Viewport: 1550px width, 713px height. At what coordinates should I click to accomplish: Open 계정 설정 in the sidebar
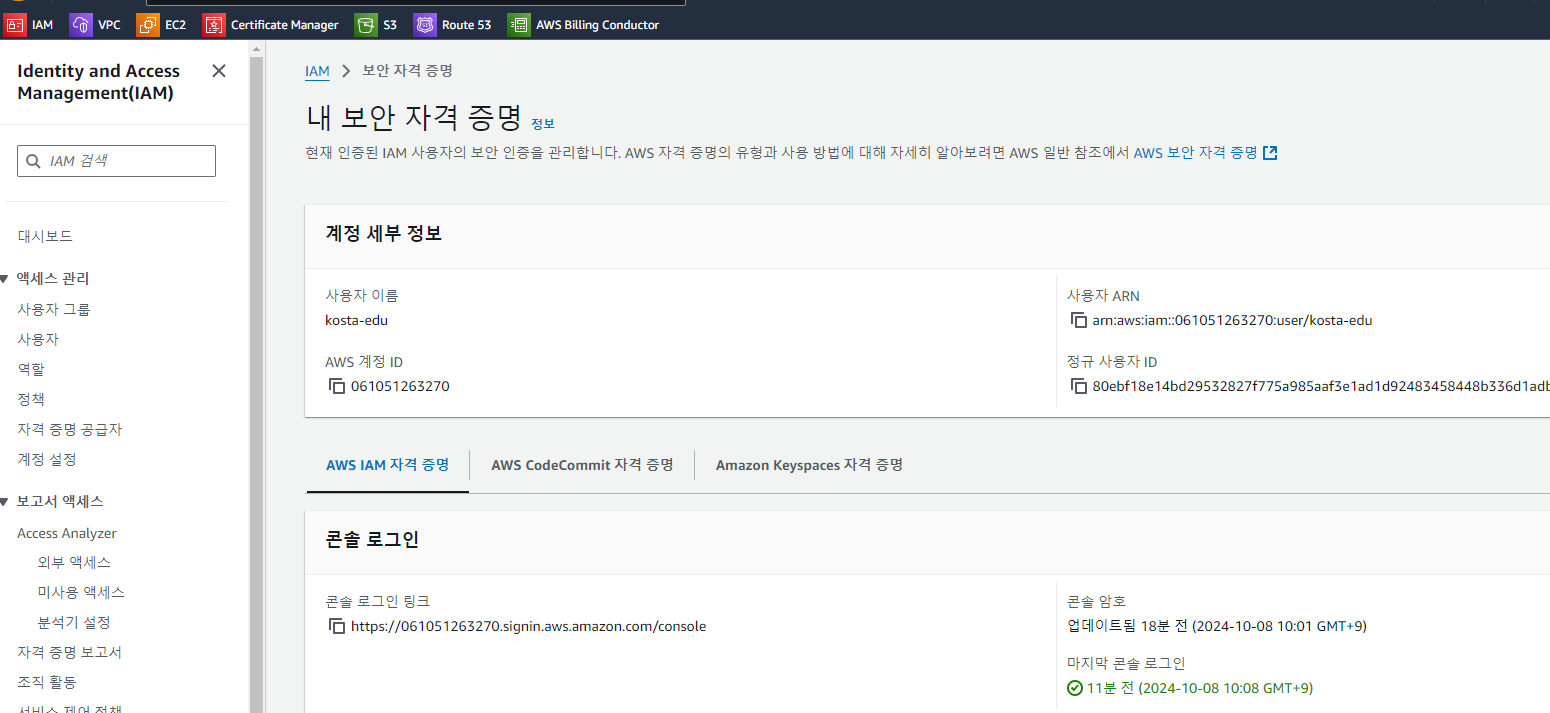(47, 459)
